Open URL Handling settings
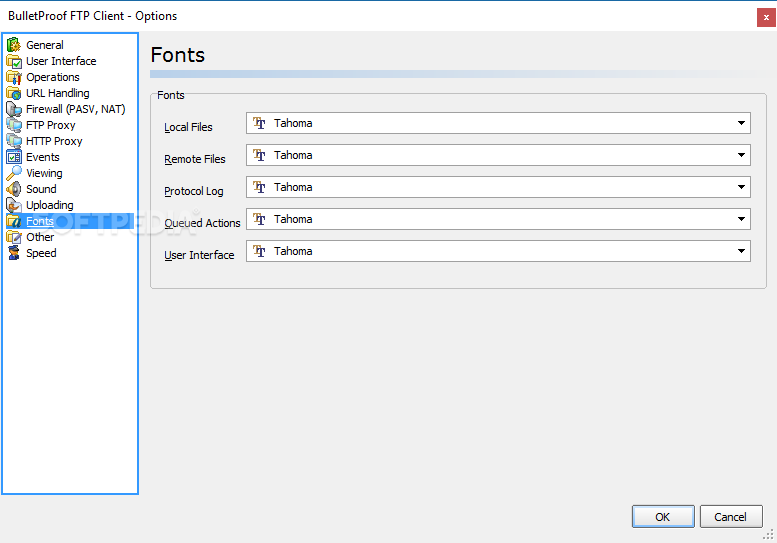This screenshot has height=543, width=777. pyautogui.click(x=57, y=93)
